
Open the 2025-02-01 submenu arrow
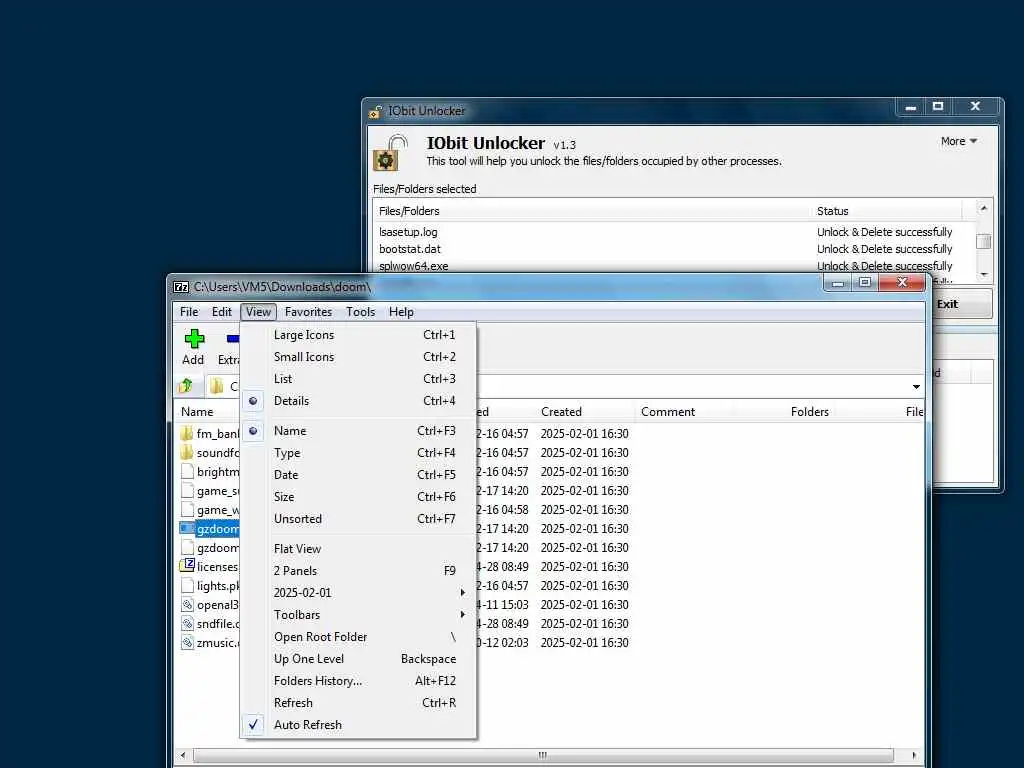(x=462, y=593)
